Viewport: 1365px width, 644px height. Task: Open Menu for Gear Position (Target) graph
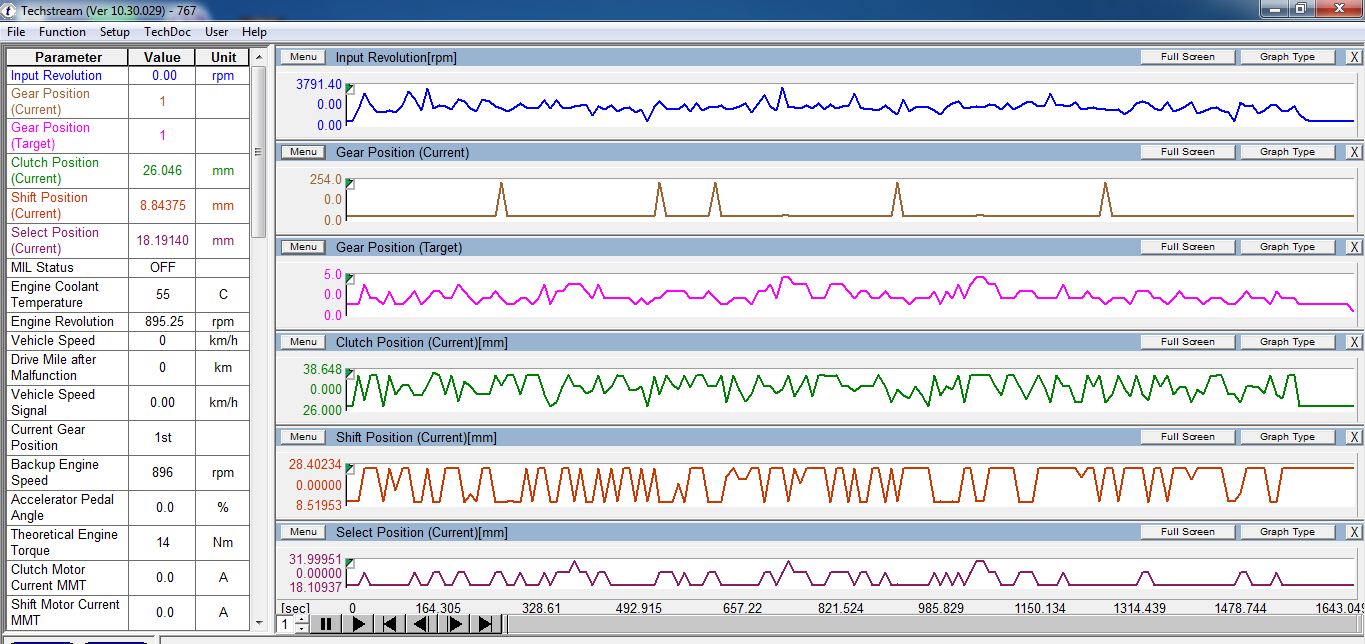(x=303, y=247)
